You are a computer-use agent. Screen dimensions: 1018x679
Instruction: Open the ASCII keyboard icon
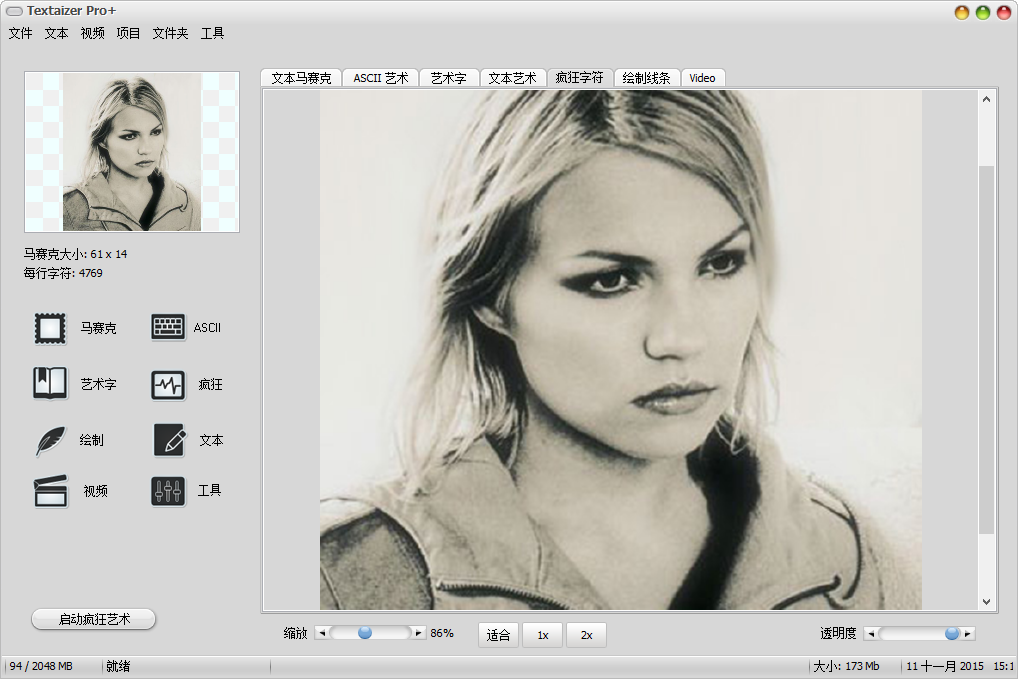coord(168,327)
